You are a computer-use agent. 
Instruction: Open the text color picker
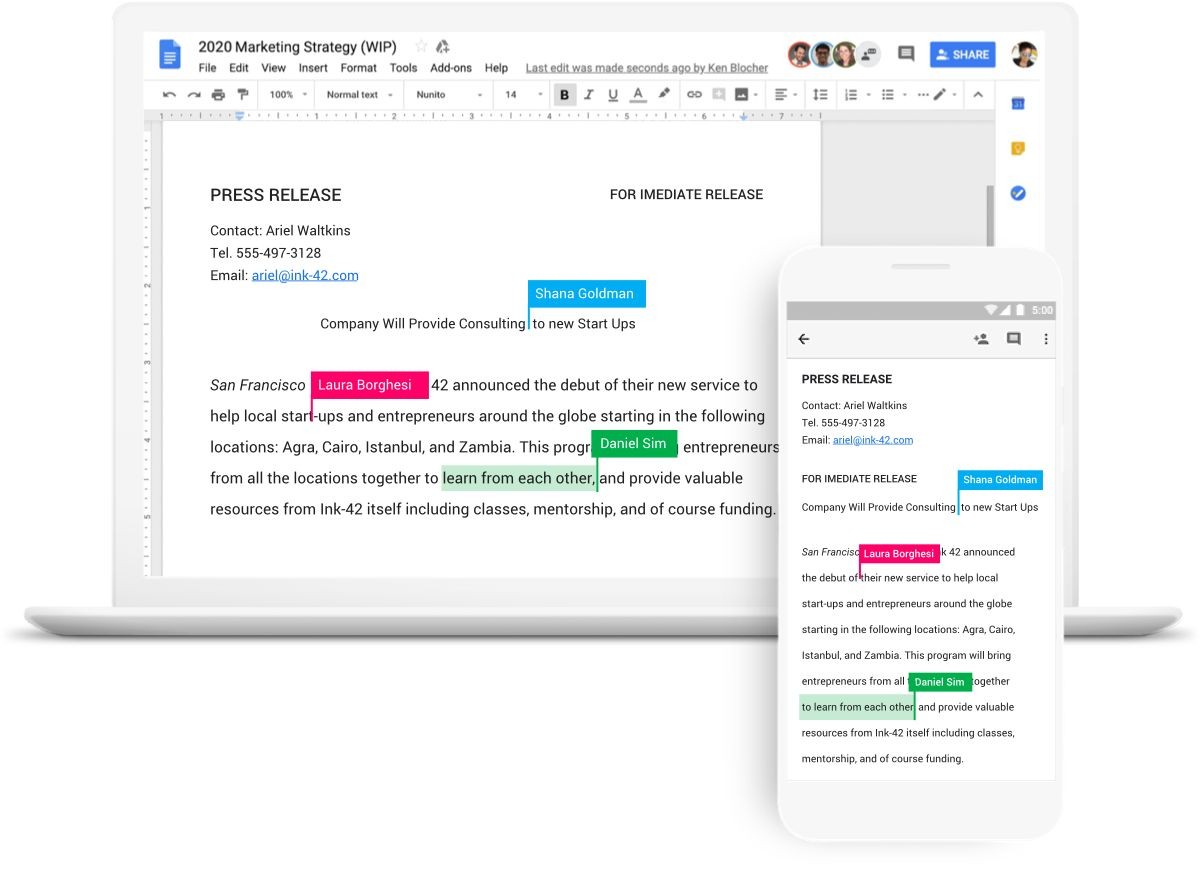(x=637, y=95)
